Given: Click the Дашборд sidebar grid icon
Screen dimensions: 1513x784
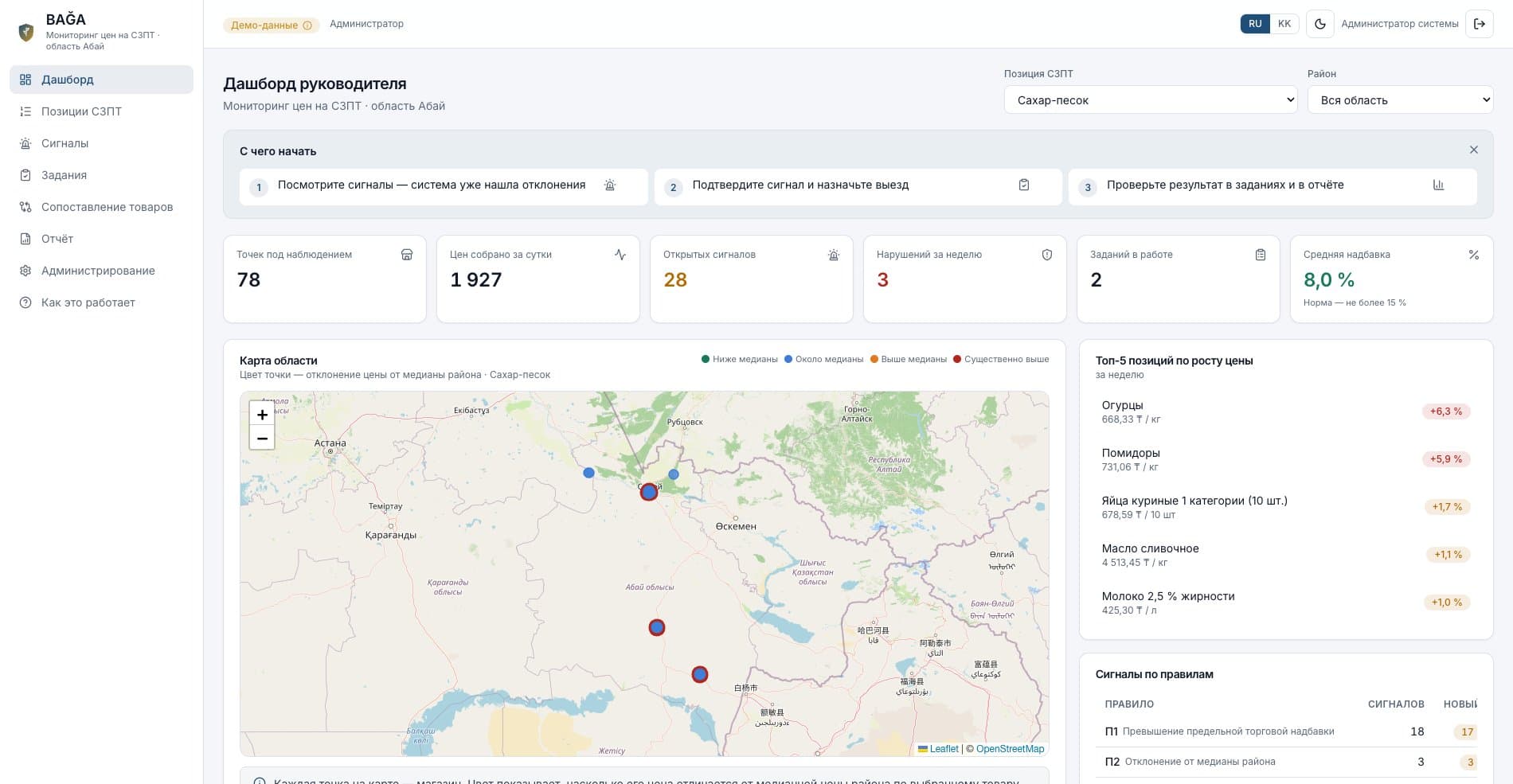Looking at the screenshot, I should click(x=25, y=80).
